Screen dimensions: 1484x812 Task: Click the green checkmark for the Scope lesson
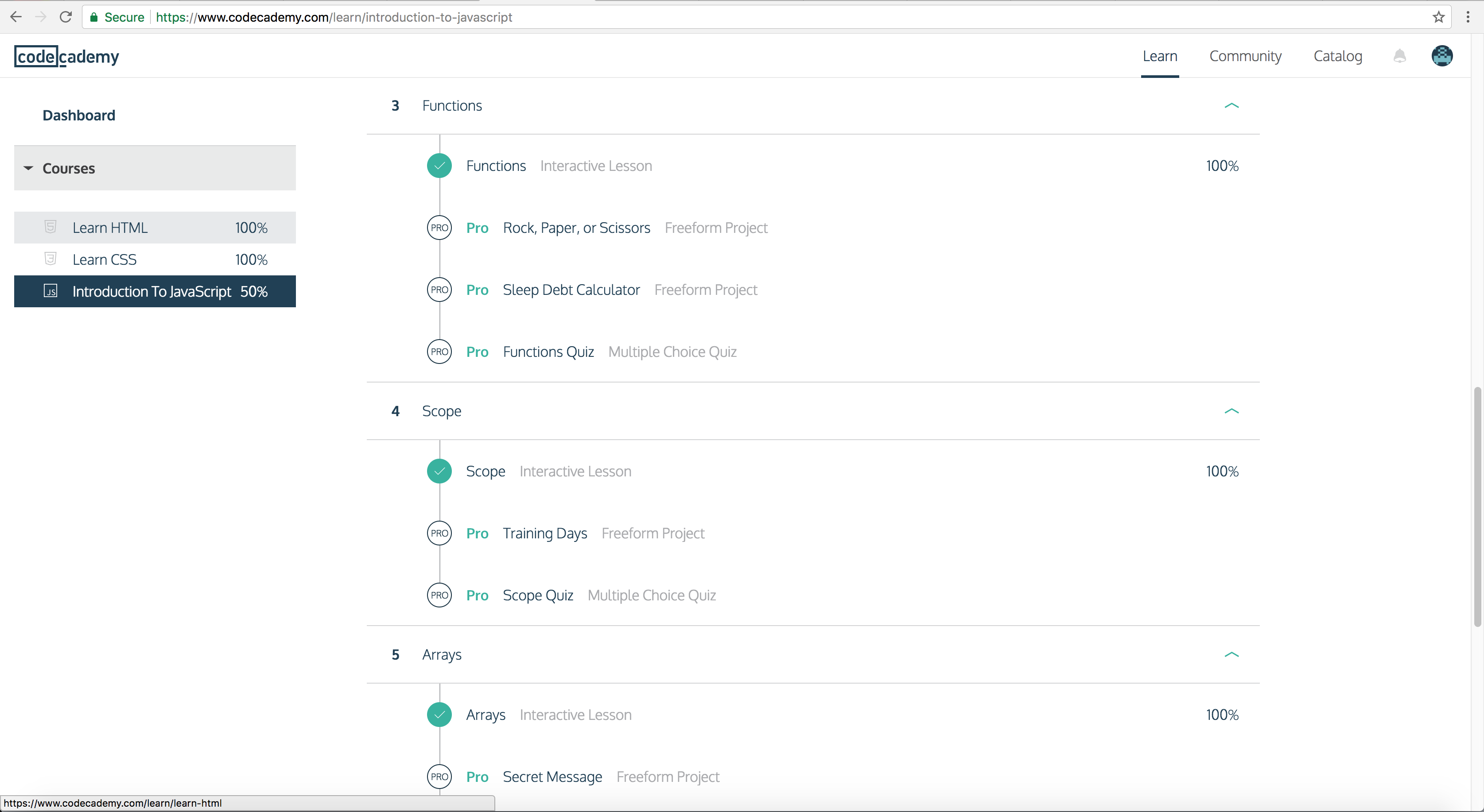coord(439,471)
